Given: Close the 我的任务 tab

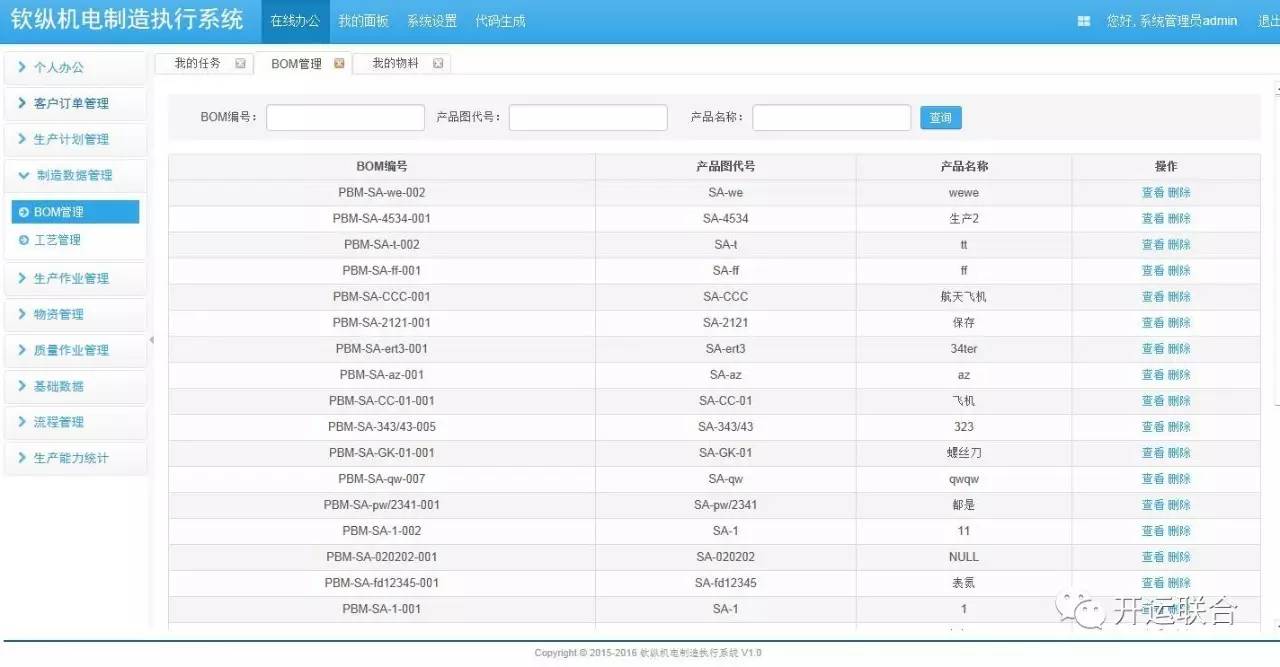Looking at the screenshot, I should pos(240,63).
